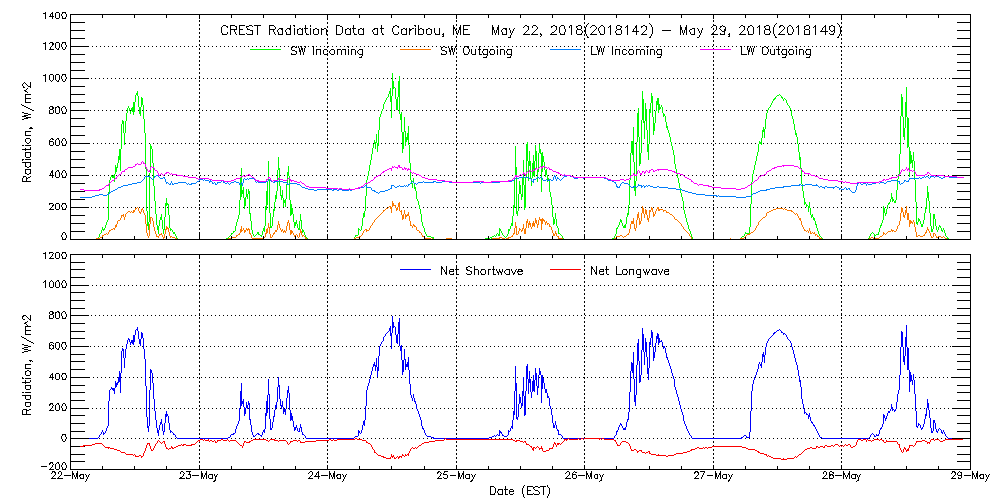This screenshot has width=1000, height=500.
Task: Select the SW Outgoing legend label
Action: tap(476, 51)
